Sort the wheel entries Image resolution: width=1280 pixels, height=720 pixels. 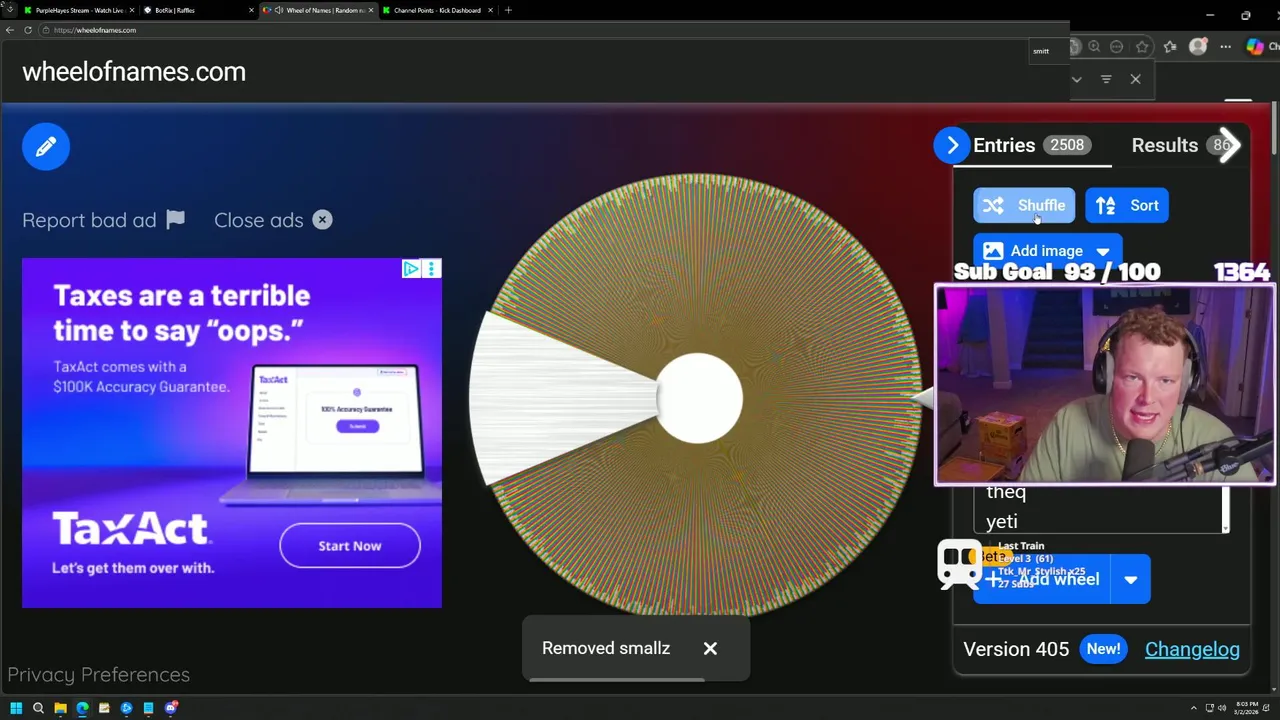coord(1127,206)
